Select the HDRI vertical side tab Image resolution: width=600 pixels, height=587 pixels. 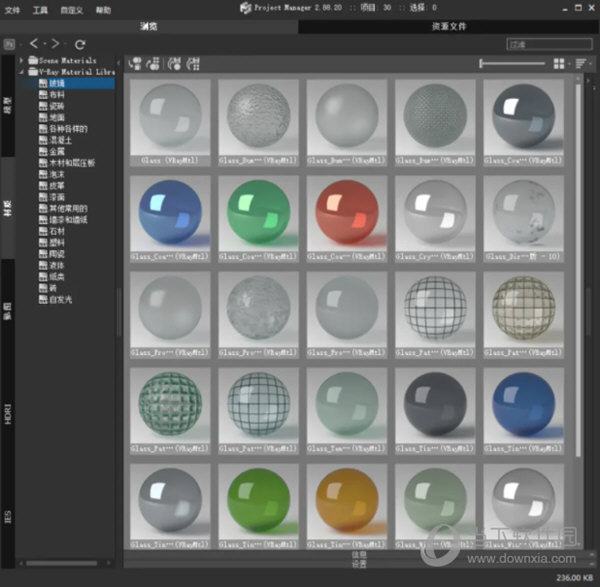point(8,413)
